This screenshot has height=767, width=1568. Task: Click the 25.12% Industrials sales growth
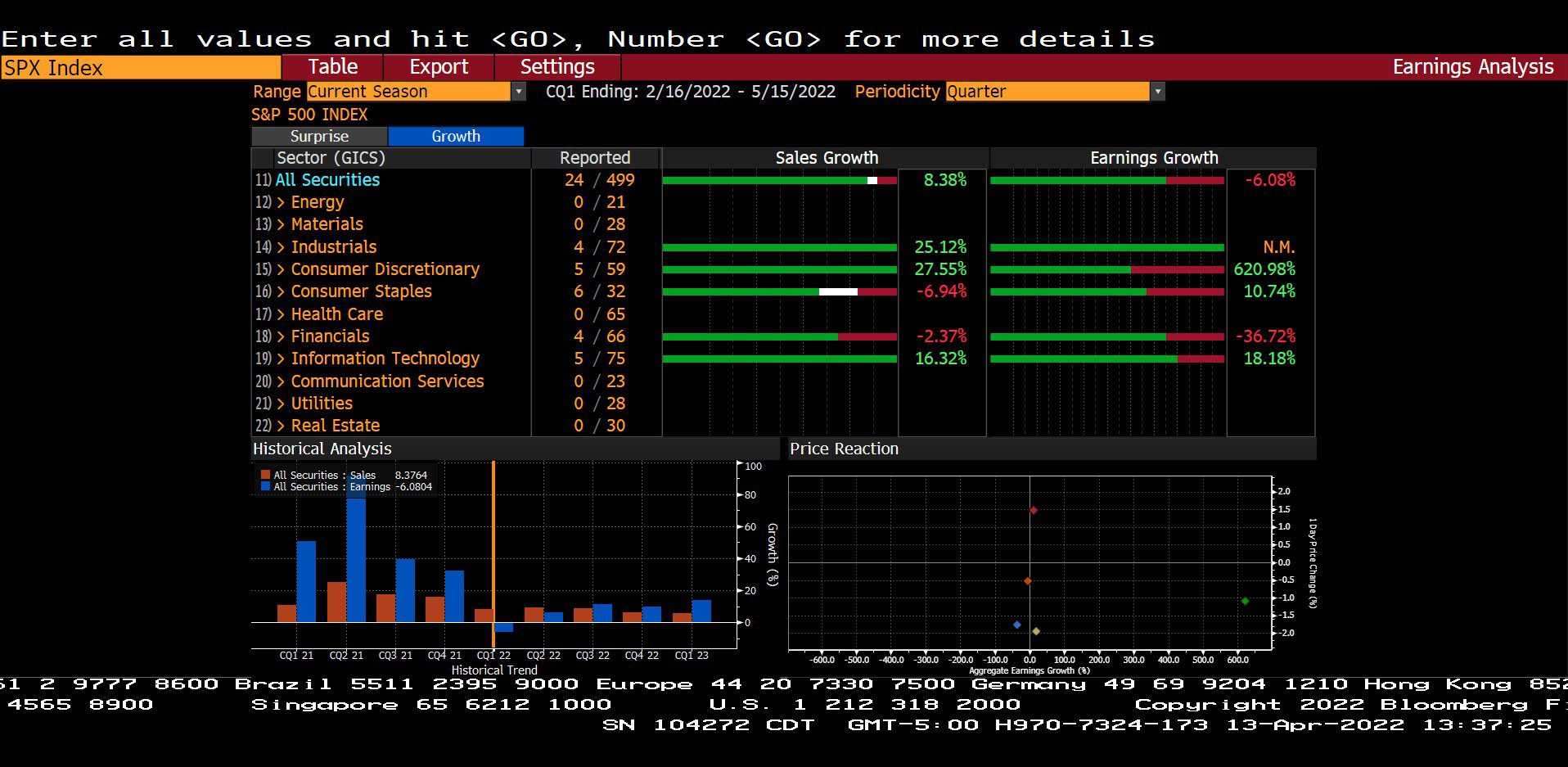click(940, 247)
